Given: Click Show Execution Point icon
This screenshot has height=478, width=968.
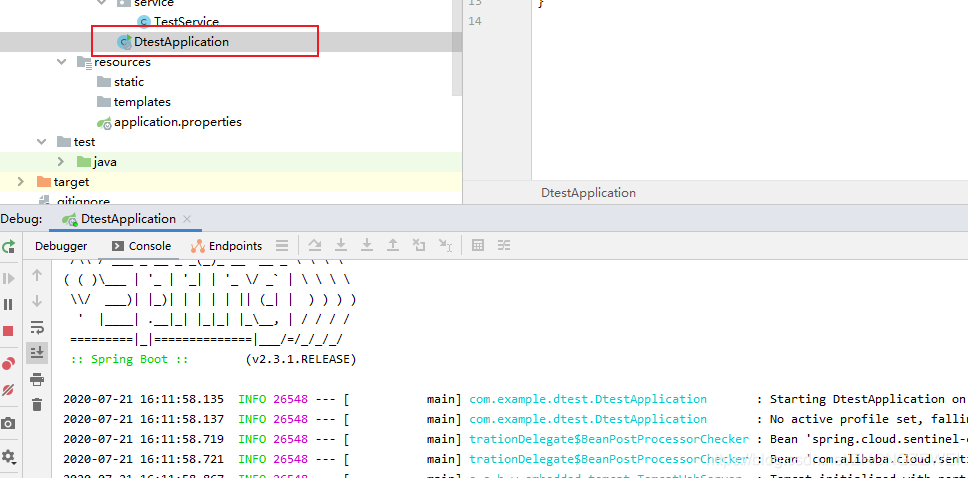Looking at the screenshot, I should point(282,246).
